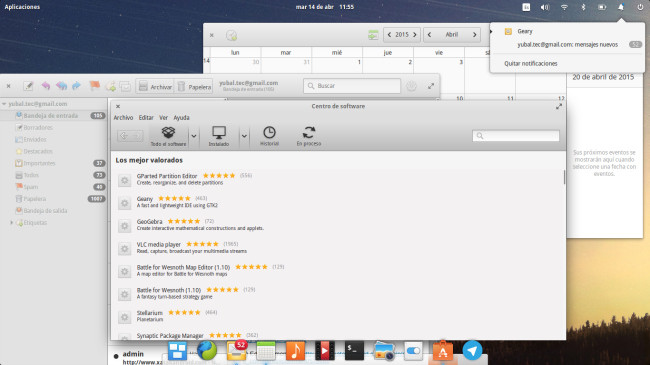Select GeoGebra entry
This screenshot has width=650, height=365.
338,225
